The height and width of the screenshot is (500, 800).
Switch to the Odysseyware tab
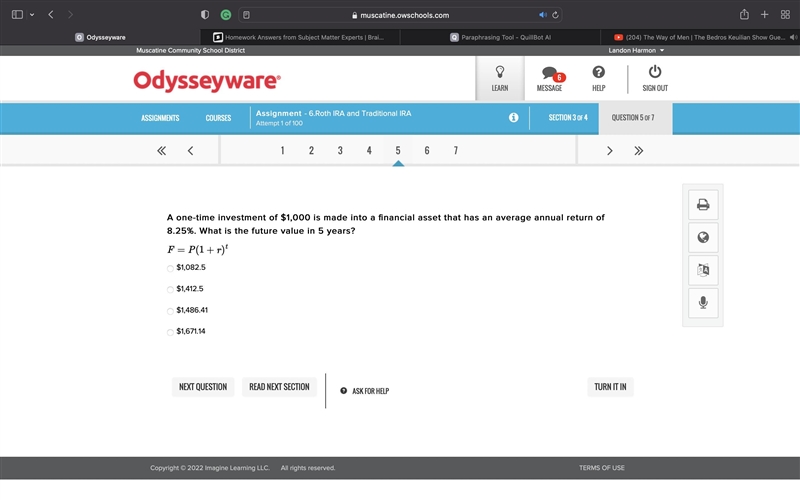[100, 37]
